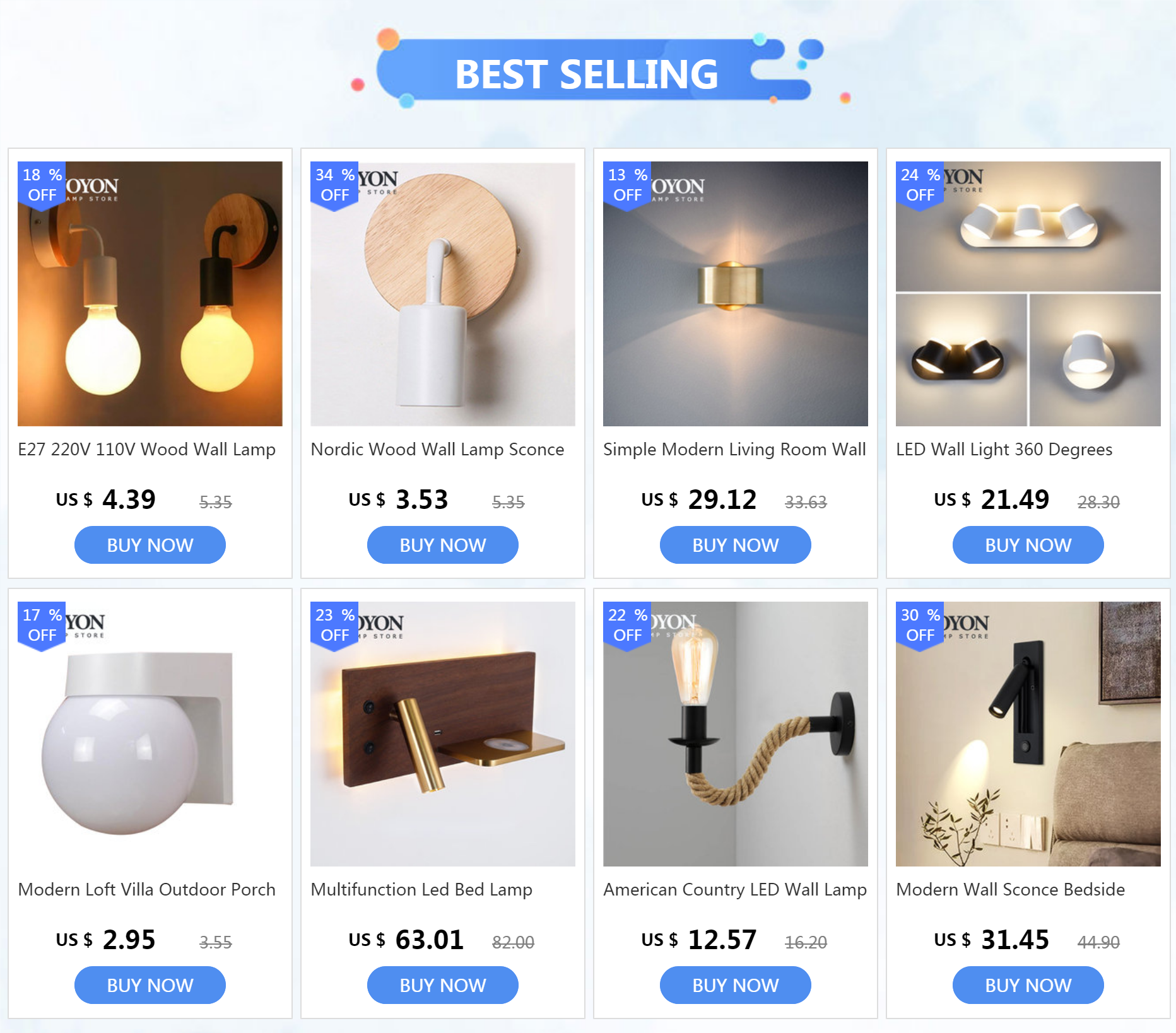Click BUY NOW for American Country LED Wall Lamp
The height and width of the screenshot is (1033, 1176).
(x=736, y=985)
